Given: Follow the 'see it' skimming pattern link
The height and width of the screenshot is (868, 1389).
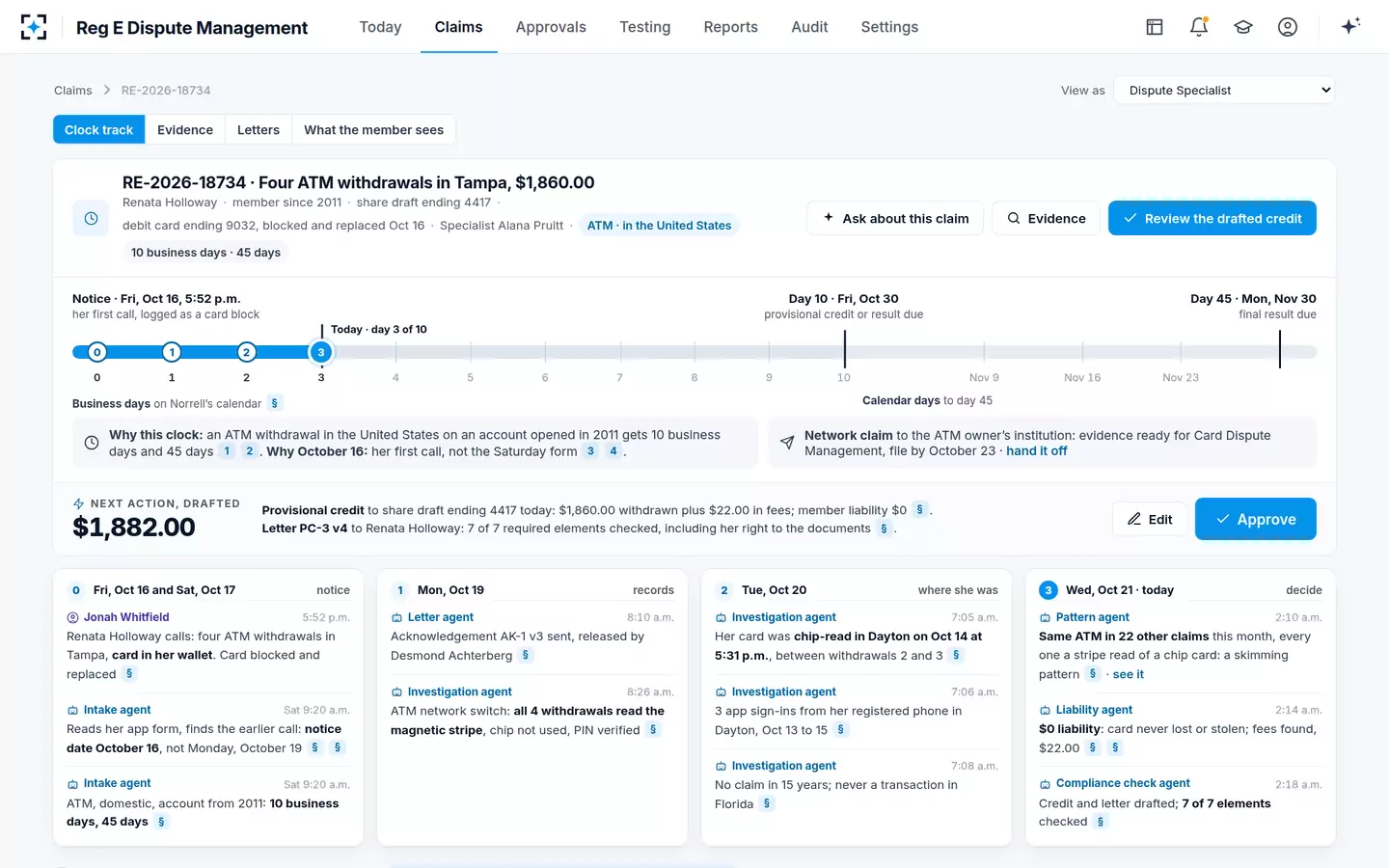Looking at the screenshot, I should click(1129, 674).
